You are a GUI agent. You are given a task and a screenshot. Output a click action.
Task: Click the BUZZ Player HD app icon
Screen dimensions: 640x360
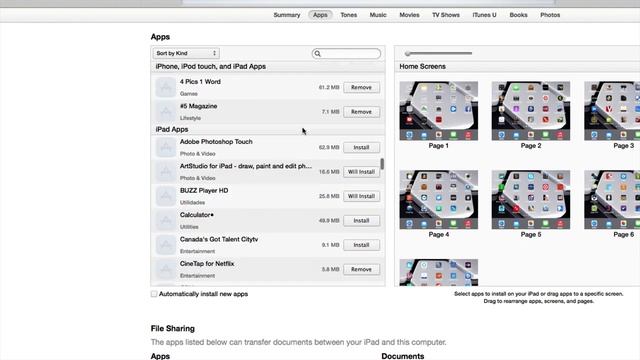click(x=166, y=196)
